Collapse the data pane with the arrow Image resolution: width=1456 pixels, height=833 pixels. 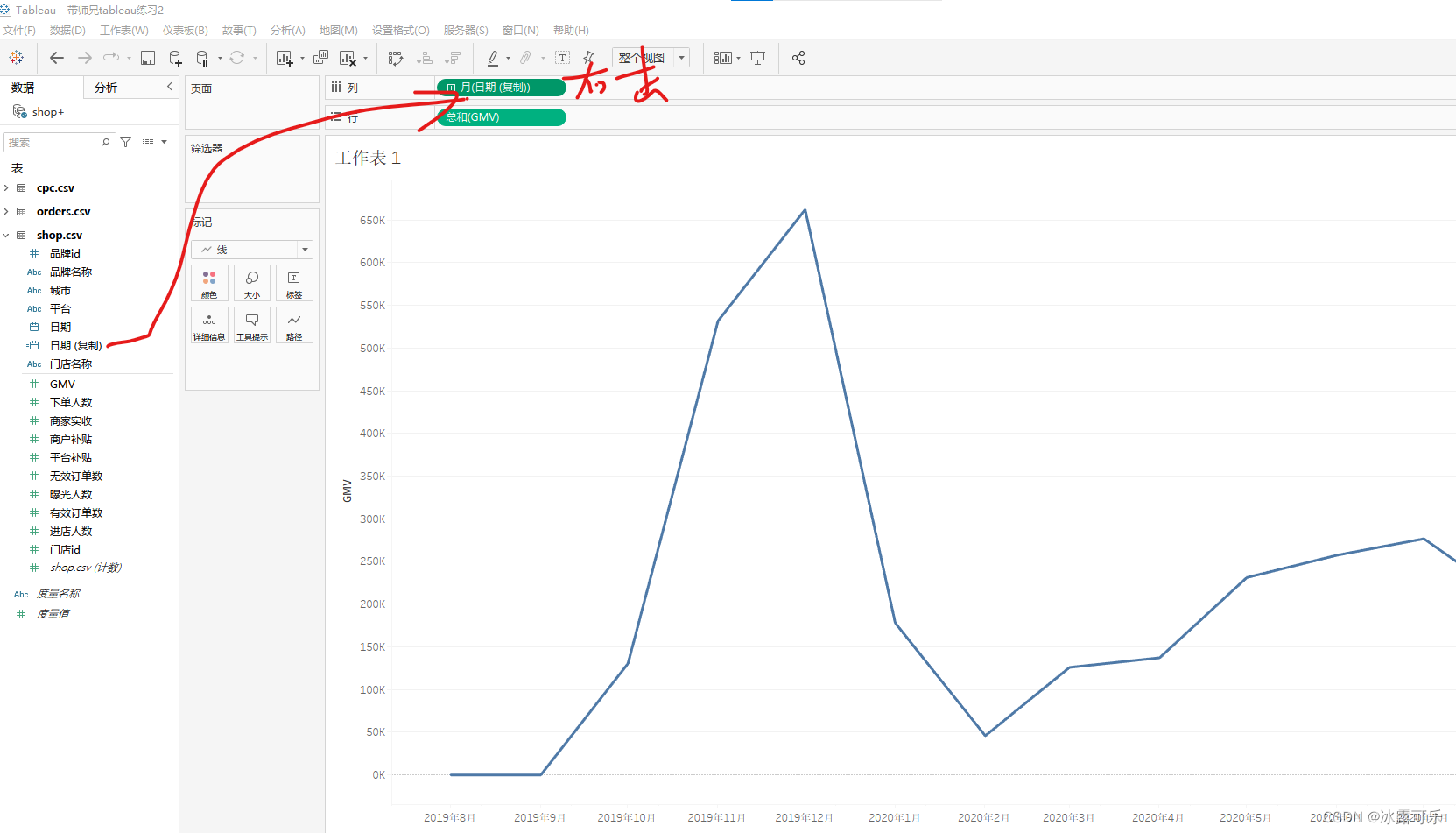click(x=170, y=87)
